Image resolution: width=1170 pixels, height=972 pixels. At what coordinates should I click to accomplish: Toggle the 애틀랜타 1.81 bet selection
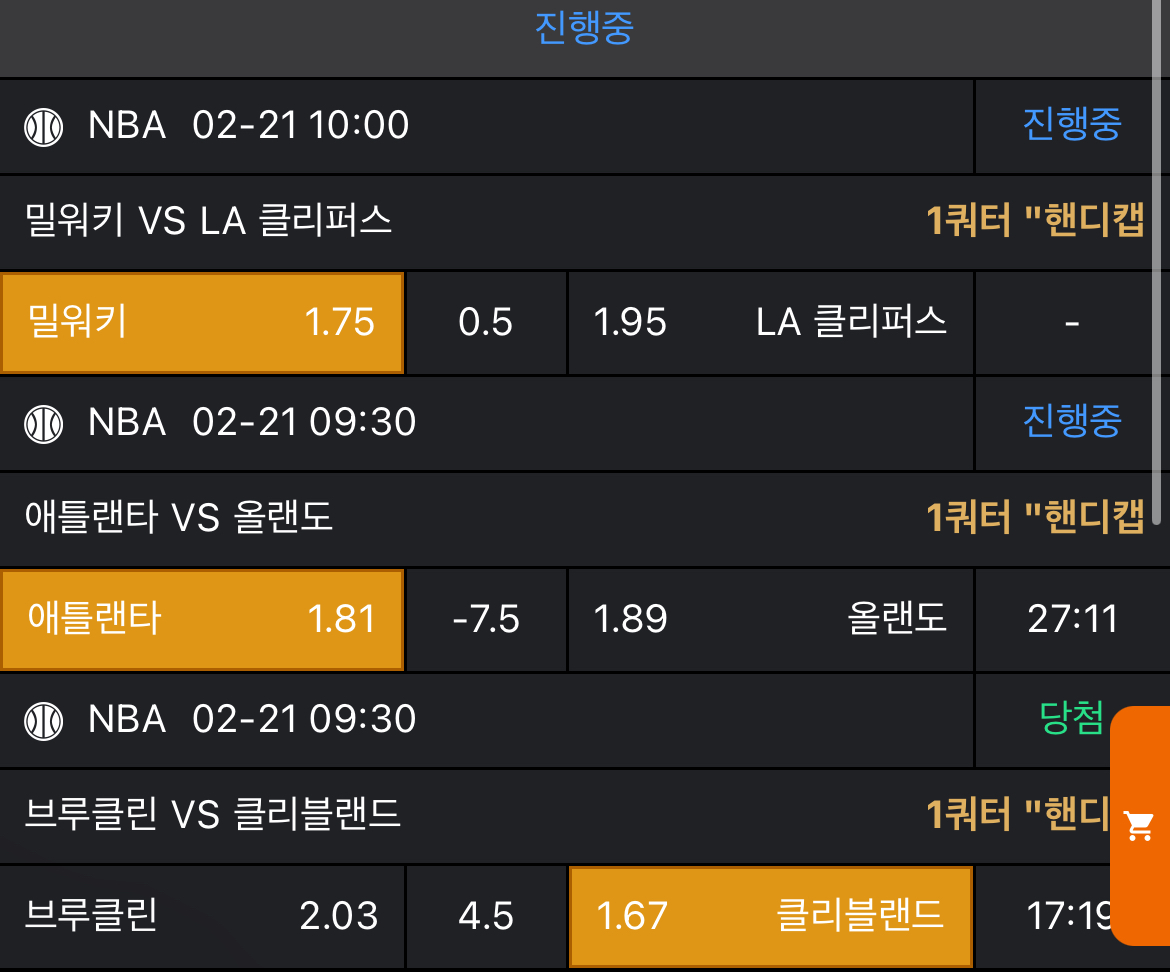(x=202, y=619)
